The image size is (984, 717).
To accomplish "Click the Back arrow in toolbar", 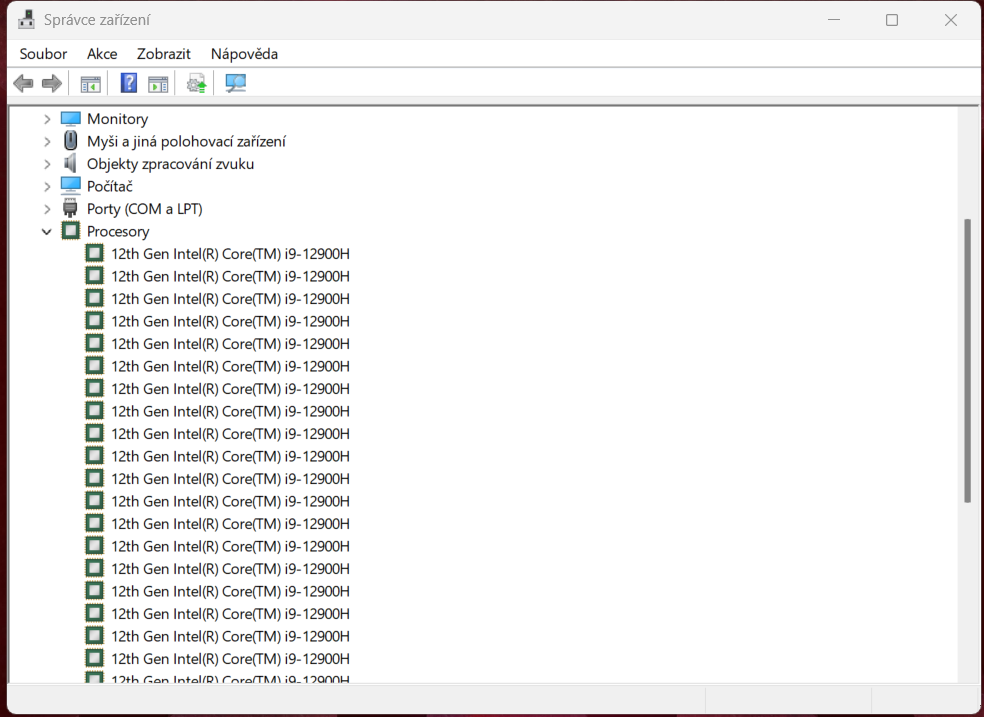I will click(x=23, y=84).
